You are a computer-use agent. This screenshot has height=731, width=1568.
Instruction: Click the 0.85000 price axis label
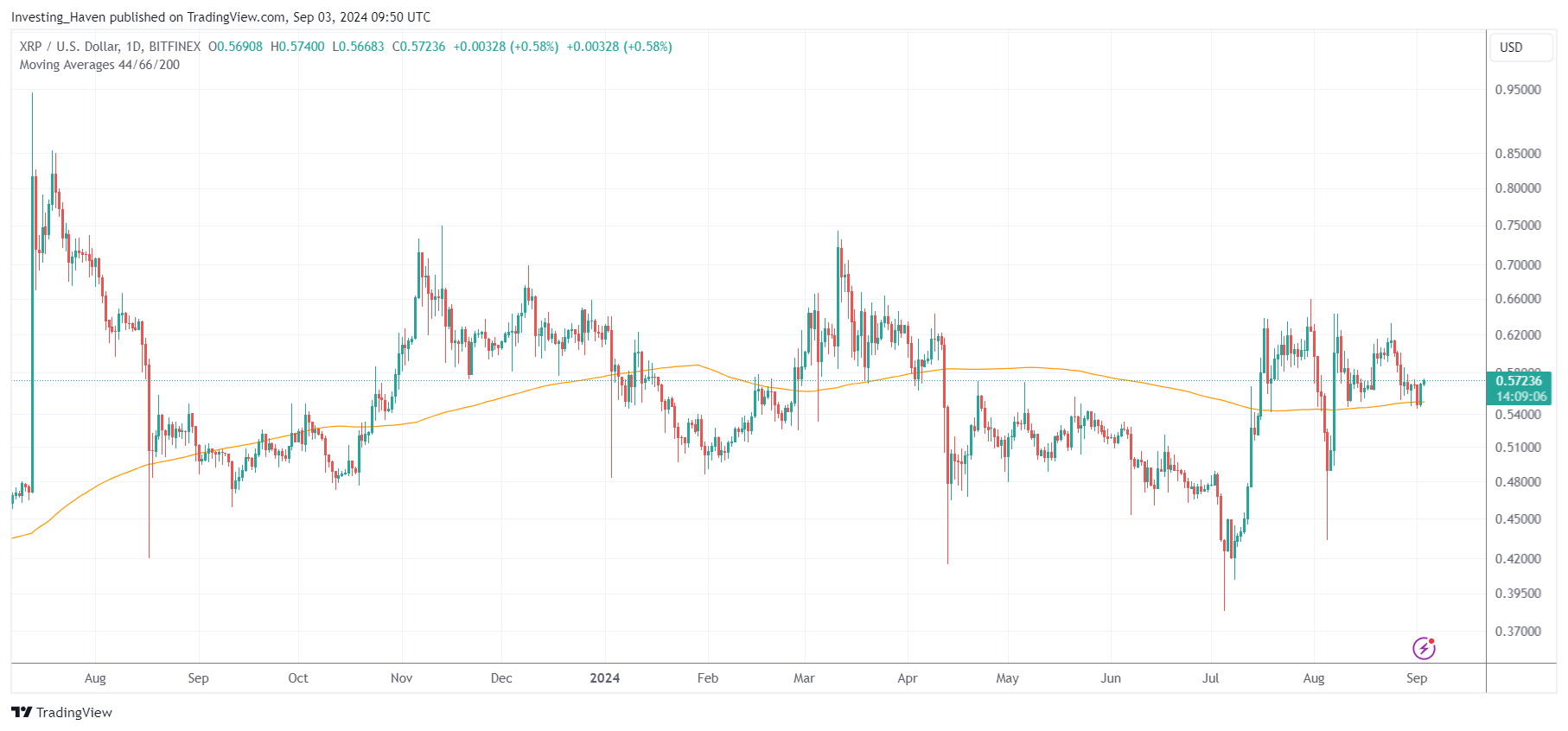coord(1518,154)
